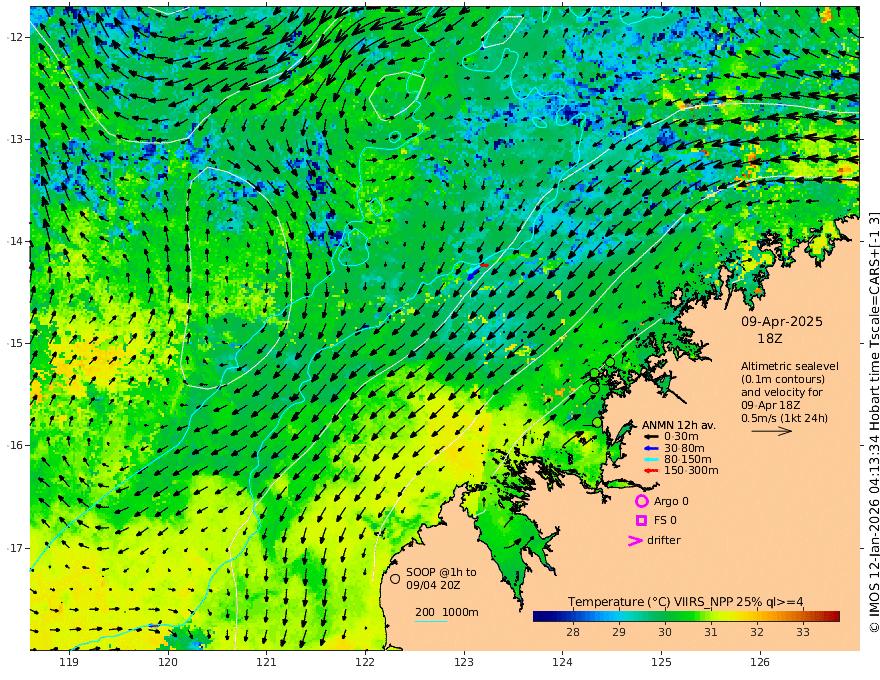Click latitude axis label -15
Image resolution: width=880 pixels, height=680 pixels.
tap(15, 343)
